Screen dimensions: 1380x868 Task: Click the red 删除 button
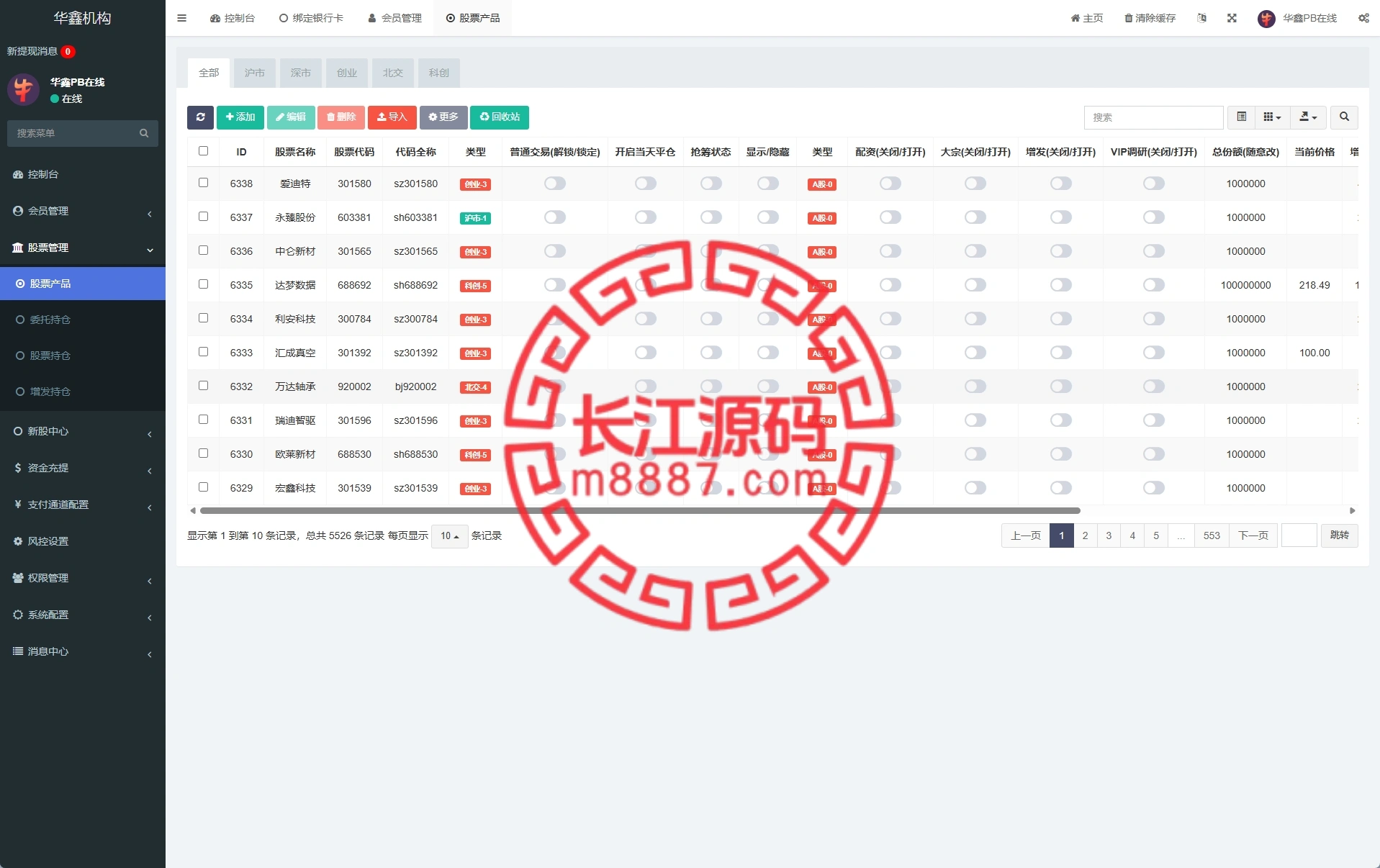tap(341, 117)
